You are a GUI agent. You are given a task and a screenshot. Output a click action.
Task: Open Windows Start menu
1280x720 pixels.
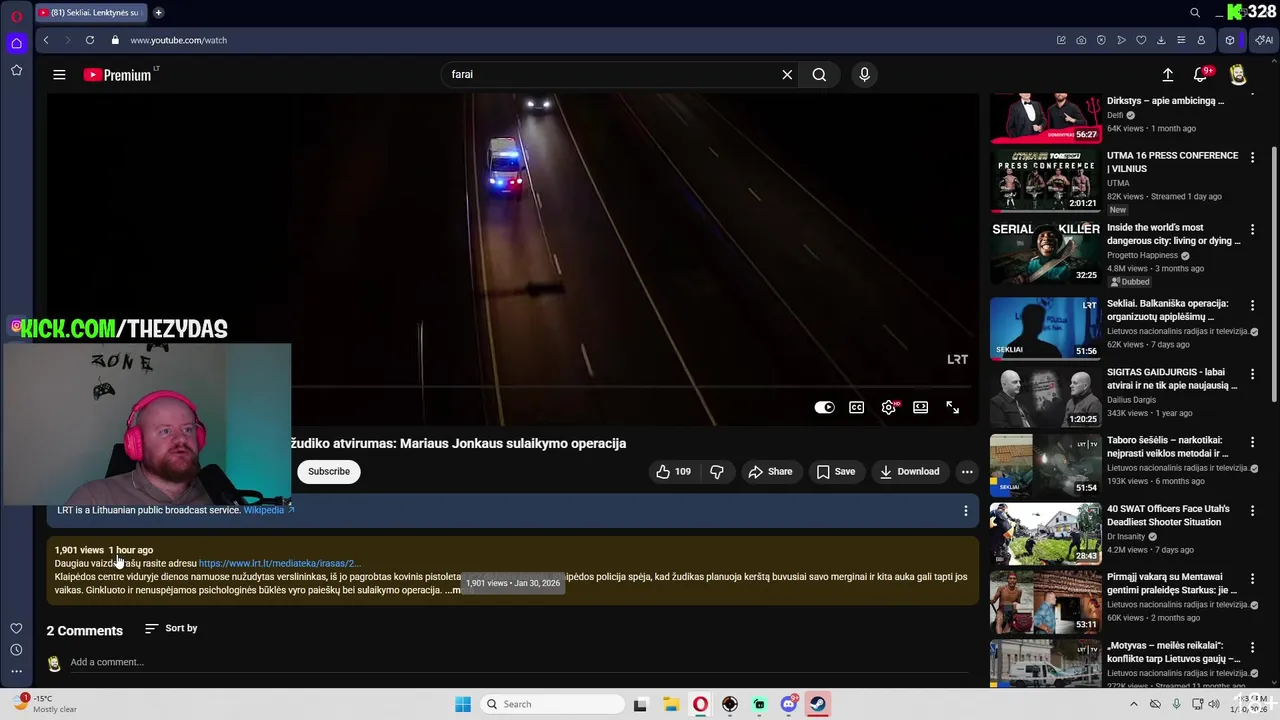point(463,704)
